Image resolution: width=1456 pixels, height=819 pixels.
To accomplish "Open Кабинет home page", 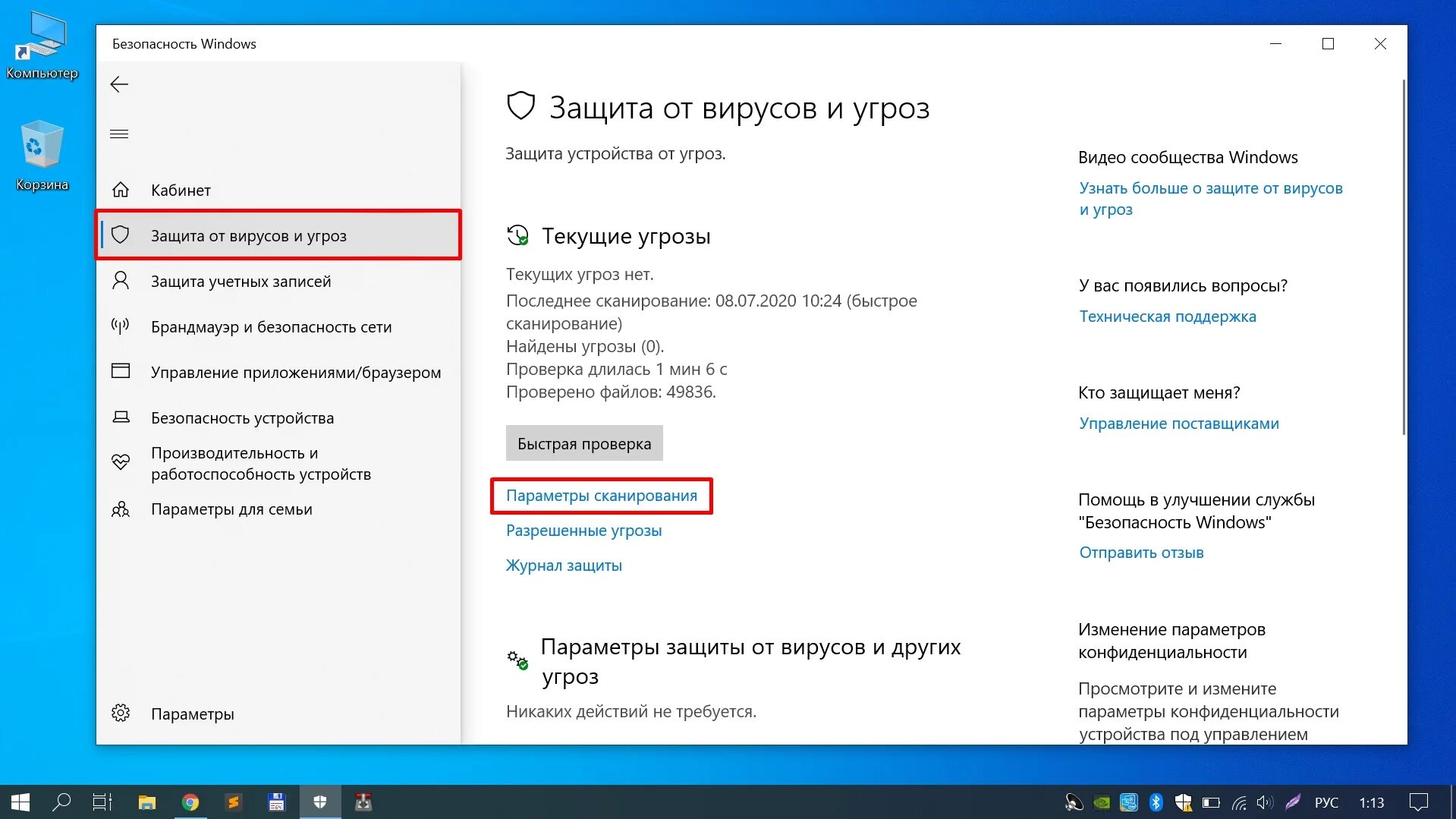I will (x=278, y=190).
